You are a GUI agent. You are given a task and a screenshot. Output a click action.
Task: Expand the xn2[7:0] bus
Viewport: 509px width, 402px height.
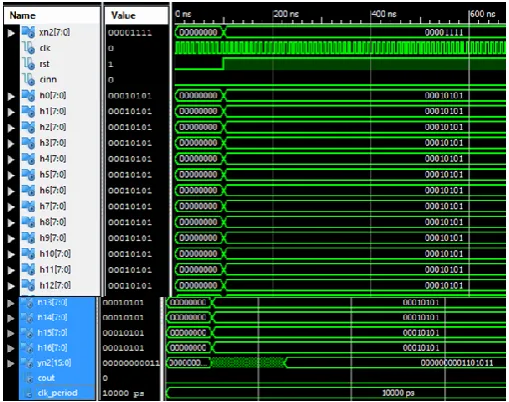[x=11, y=33]
